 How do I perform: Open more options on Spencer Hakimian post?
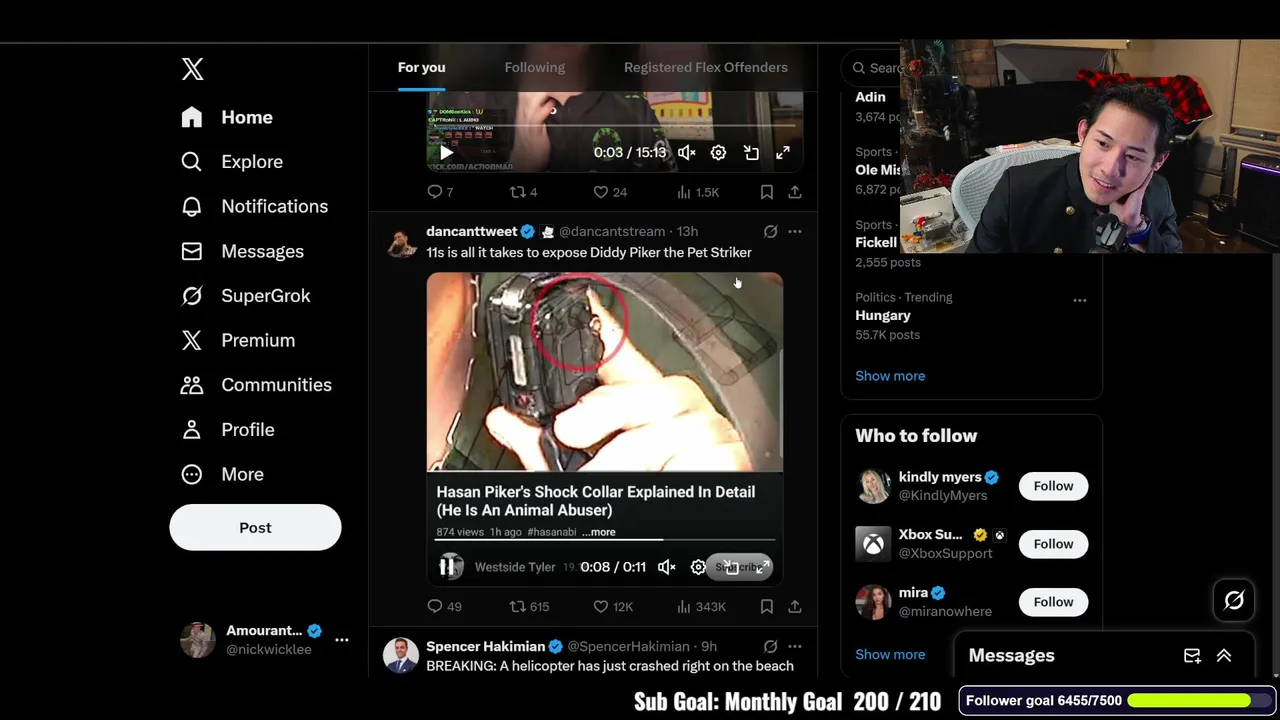pos(795,646)
